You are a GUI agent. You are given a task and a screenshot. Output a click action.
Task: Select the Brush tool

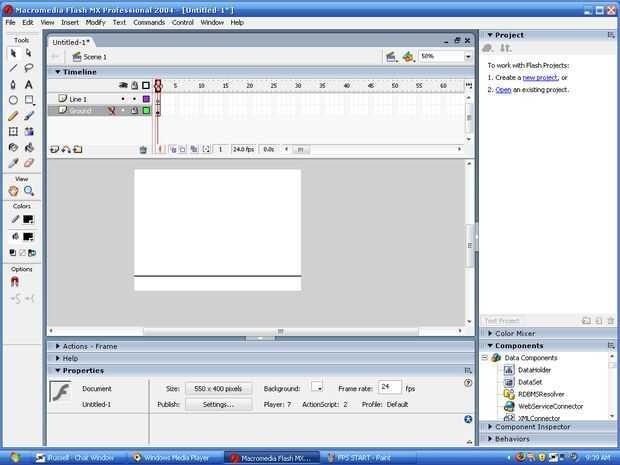click(28, 116)
